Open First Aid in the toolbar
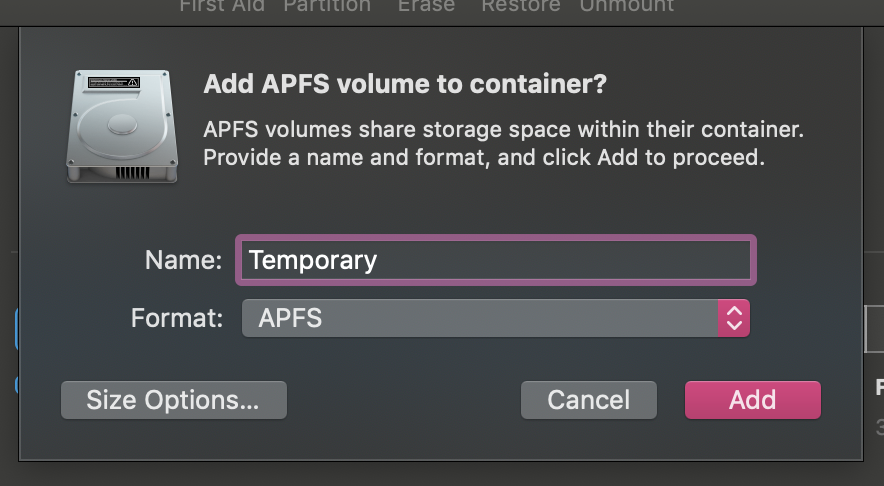The image size is (884, 486). click(222, 6)
